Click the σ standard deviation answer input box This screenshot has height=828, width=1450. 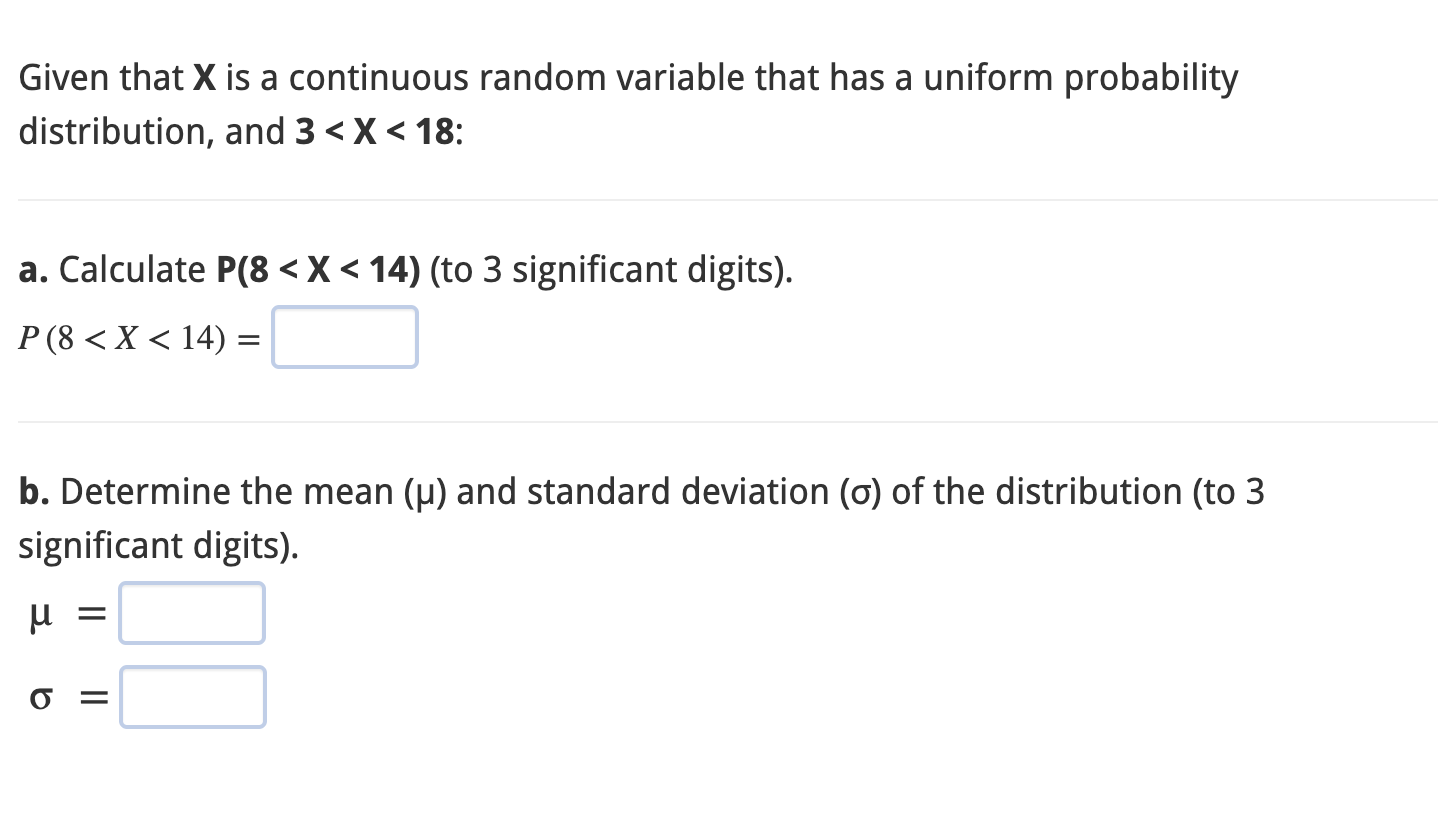point(192,697)
